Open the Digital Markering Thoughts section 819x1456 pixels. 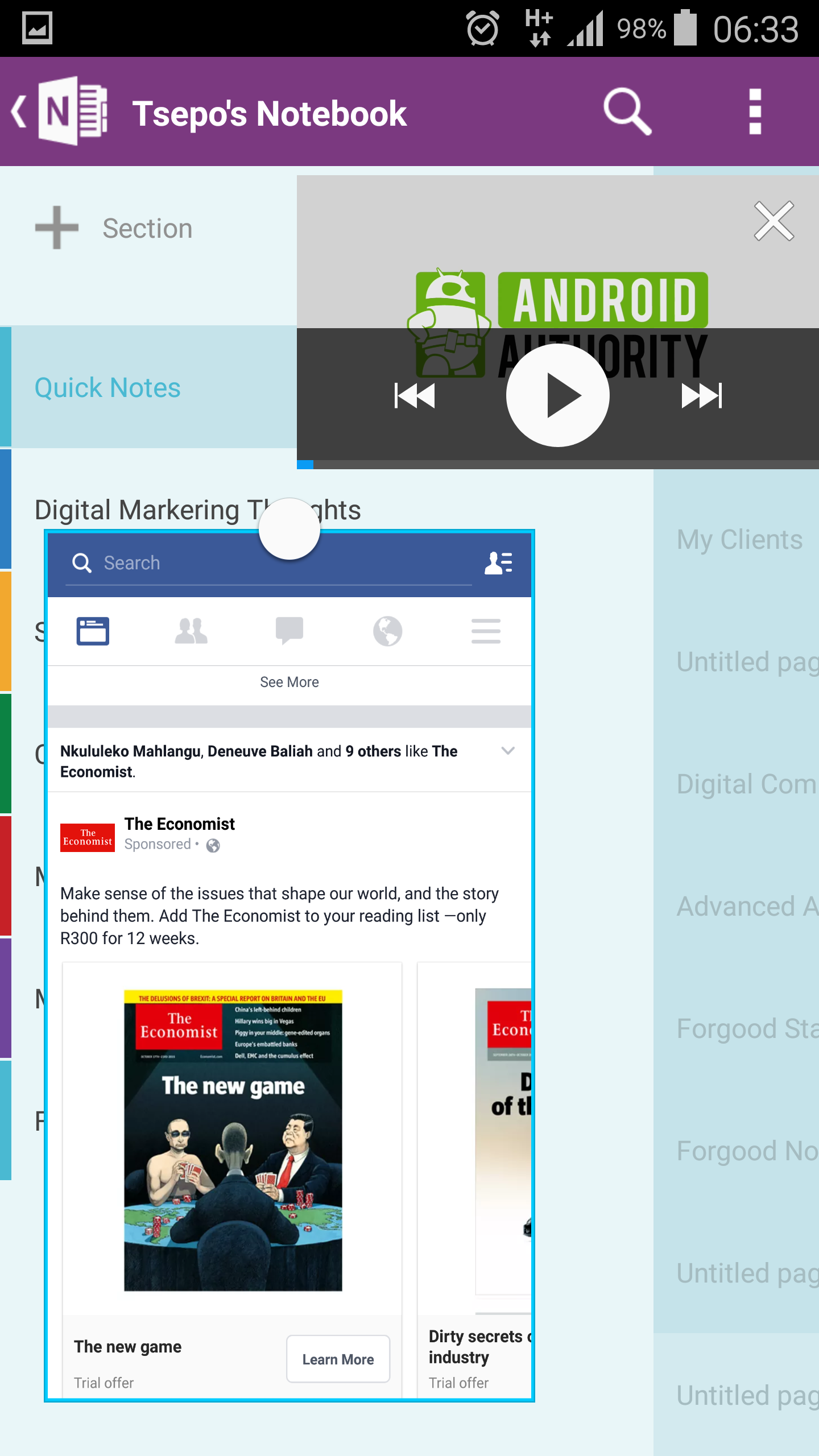[198, 510]
